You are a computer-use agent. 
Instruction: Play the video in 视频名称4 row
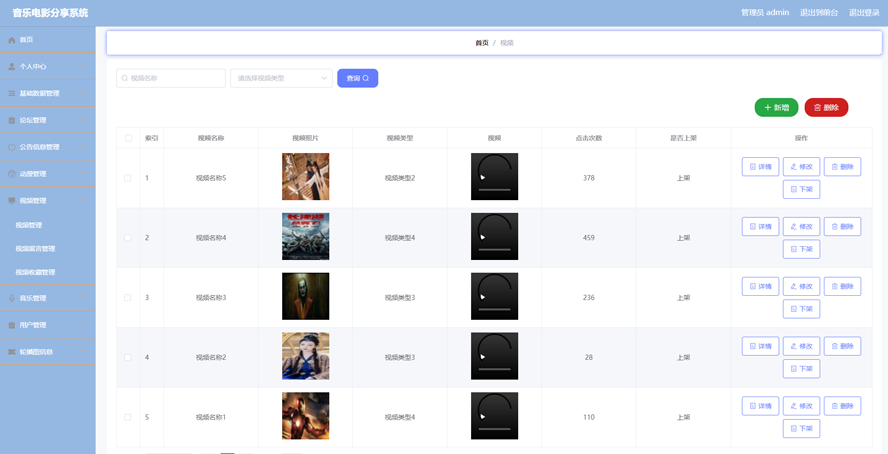click(x=483, y=237)
